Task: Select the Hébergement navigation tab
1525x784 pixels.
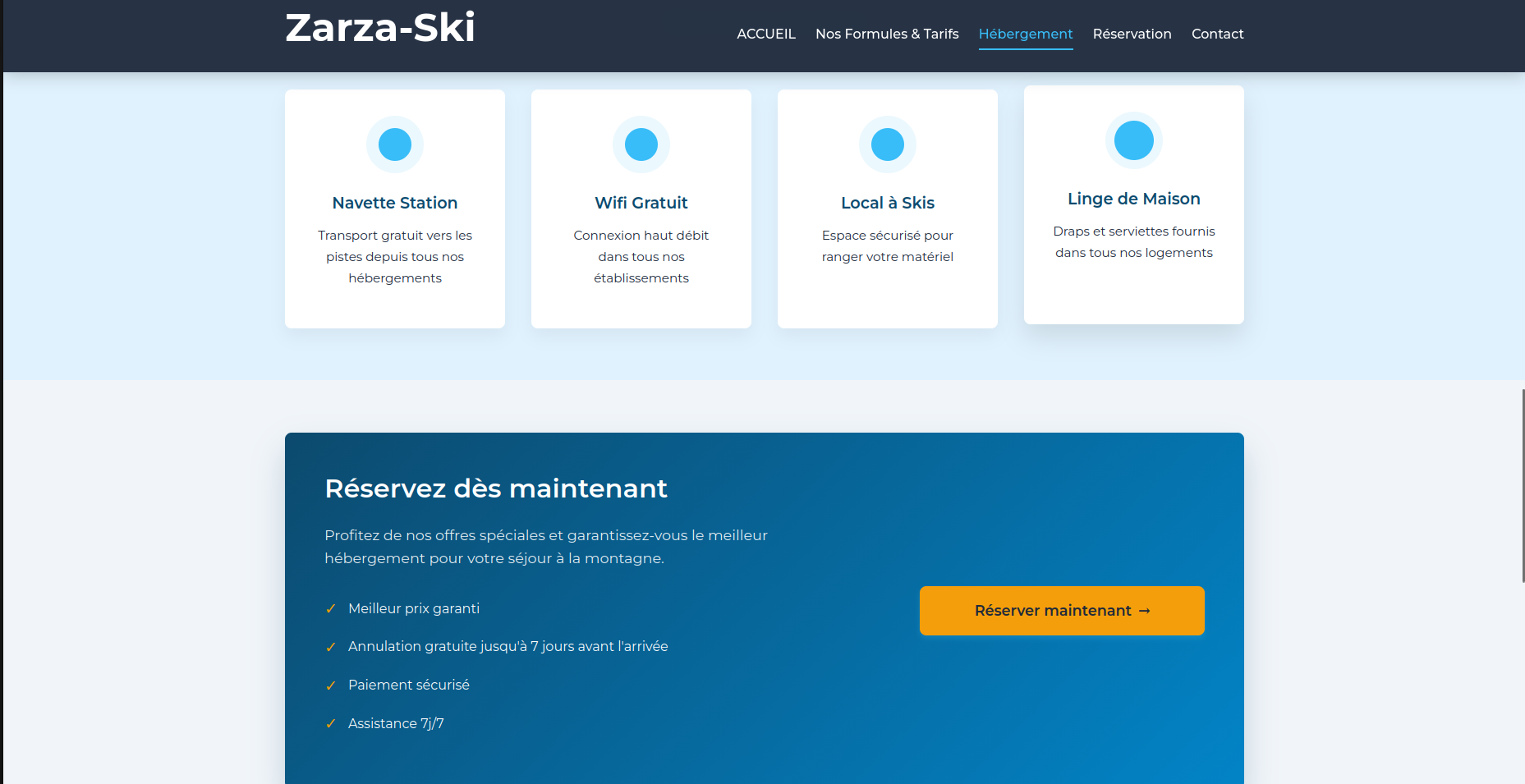Action: click(1026, 34)
